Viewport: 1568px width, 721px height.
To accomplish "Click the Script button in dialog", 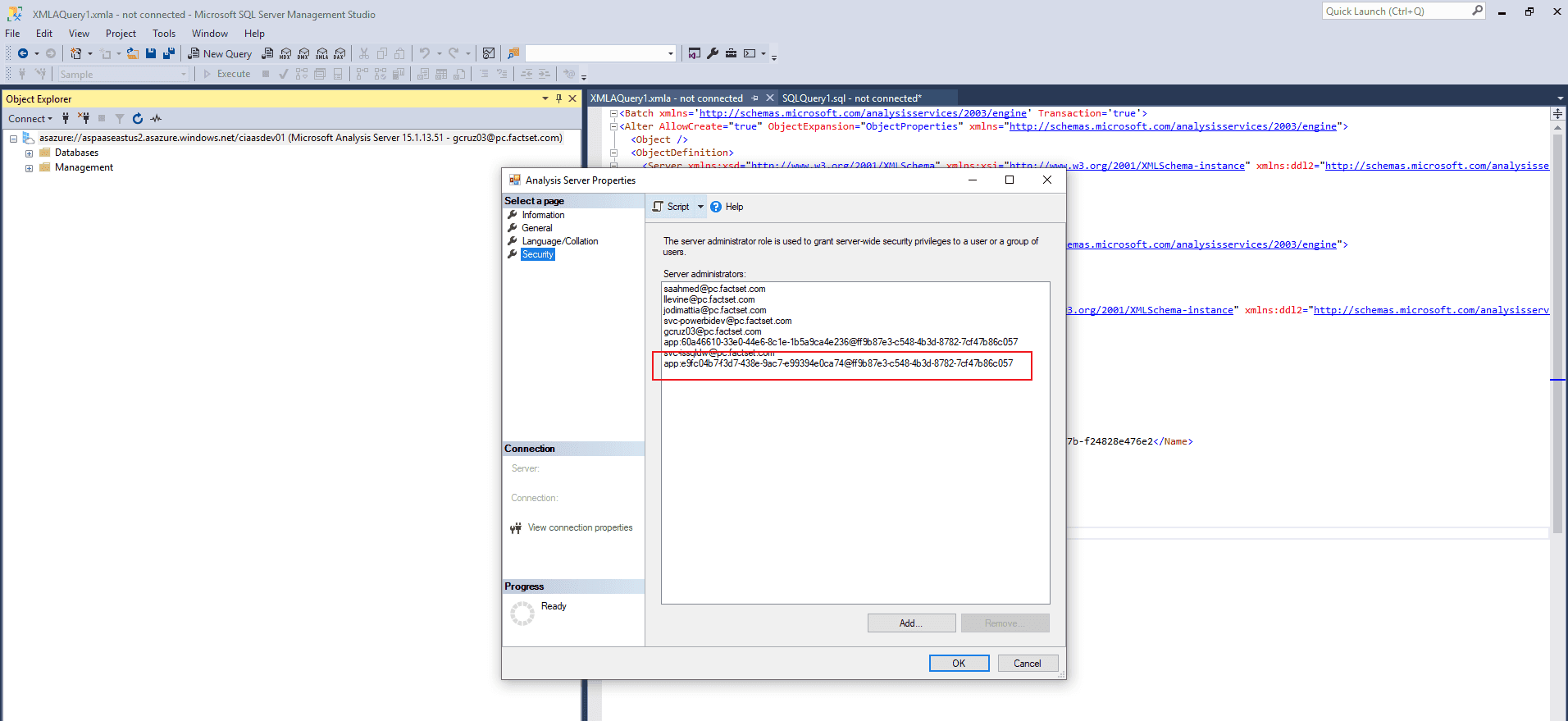I will (672, 207).
